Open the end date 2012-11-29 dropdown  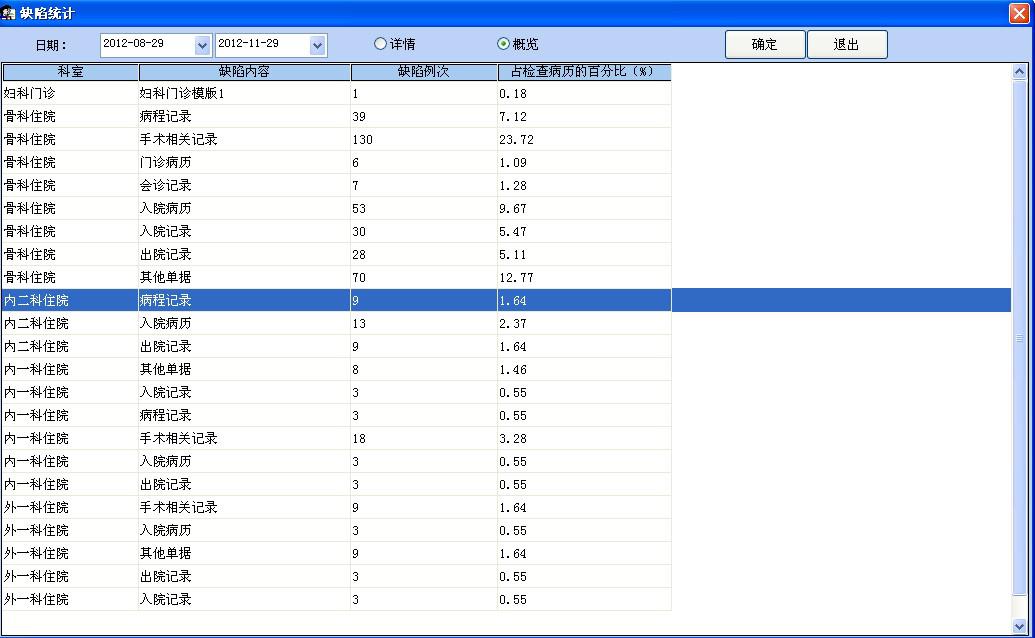click(x=318, y=45)
